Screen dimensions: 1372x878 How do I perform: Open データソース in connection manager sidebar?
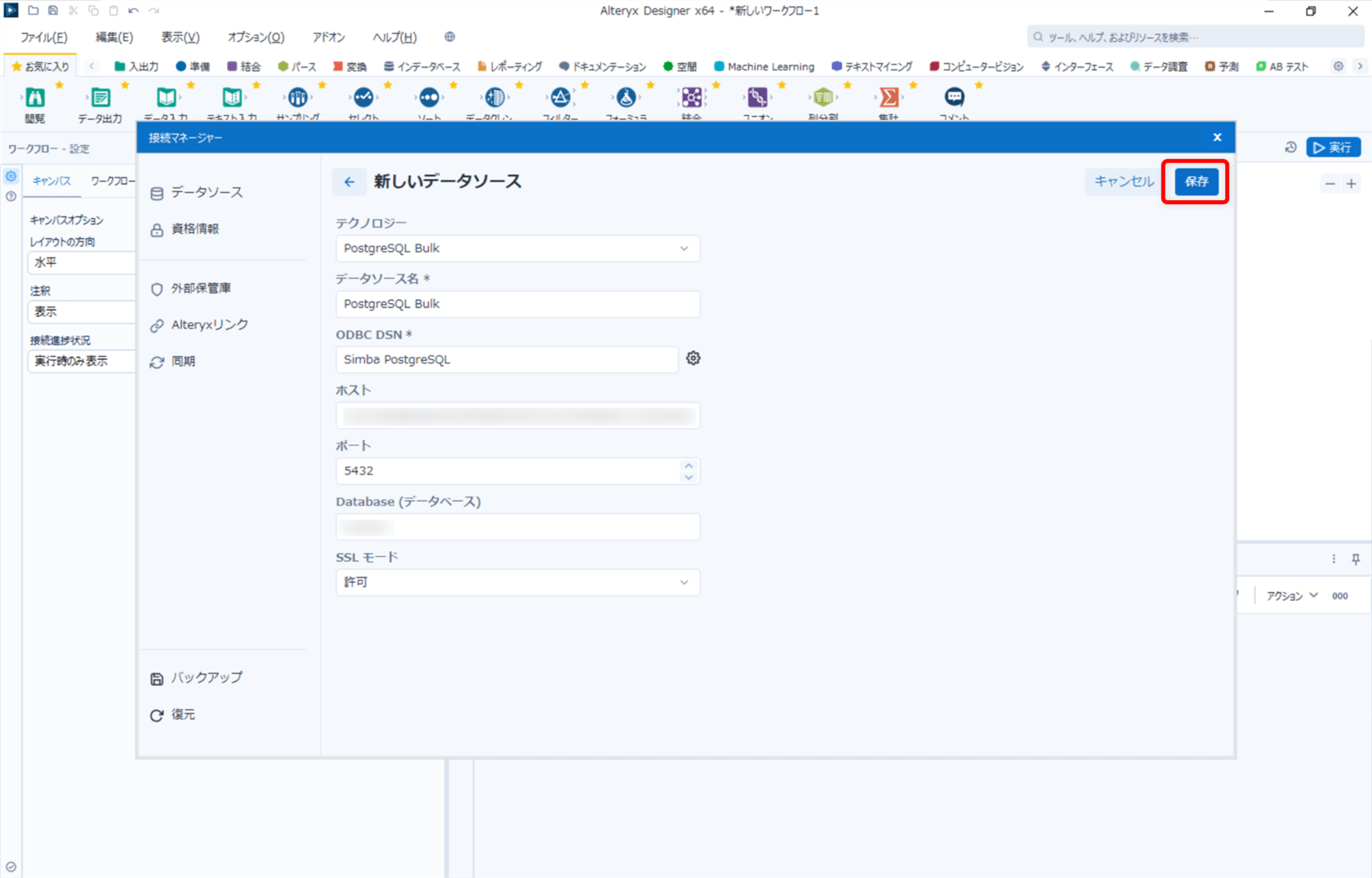coord(197,193)
